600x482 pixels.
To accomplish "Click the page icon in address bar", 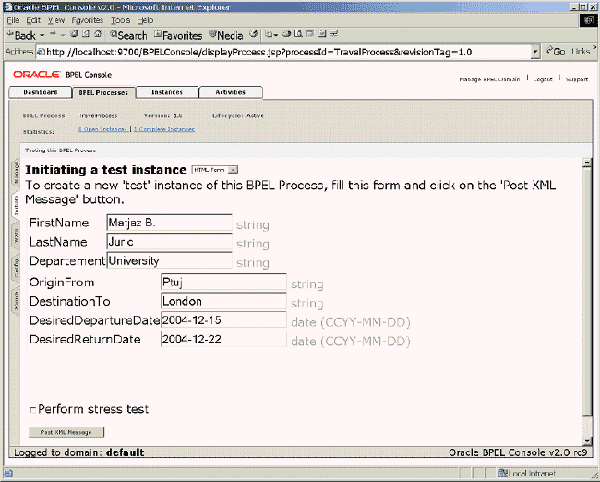I will (41, 52).
